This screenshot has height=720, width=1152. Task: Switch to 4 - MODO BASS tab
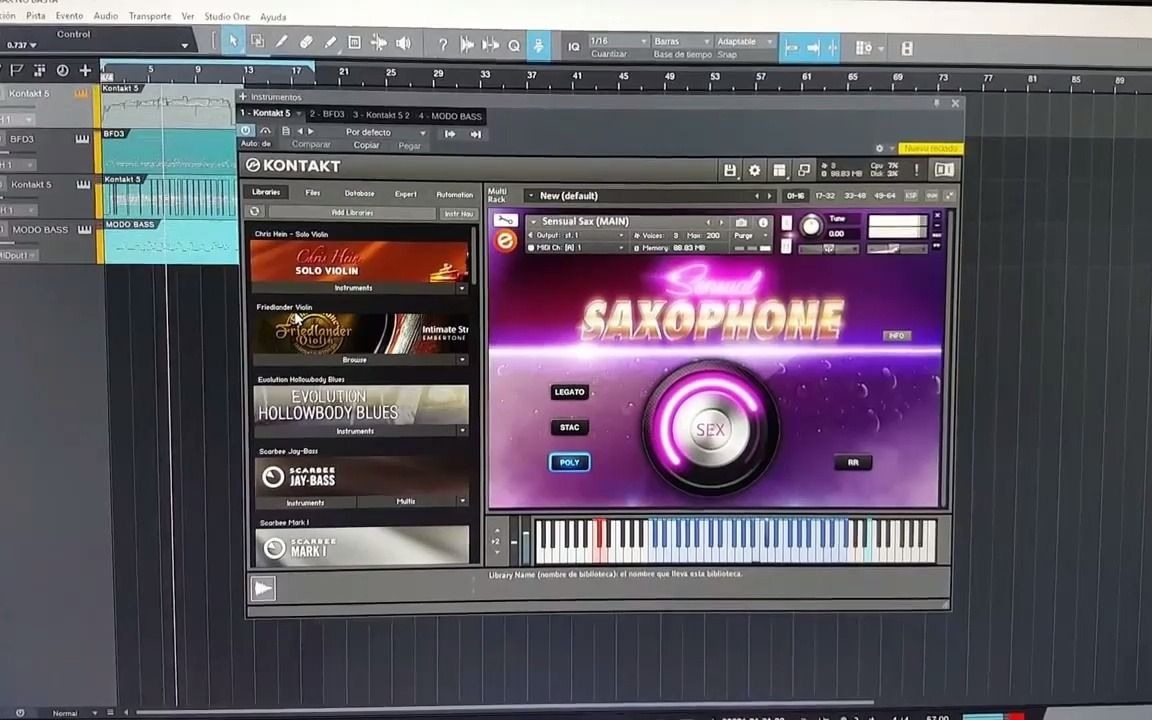(450, 116)
